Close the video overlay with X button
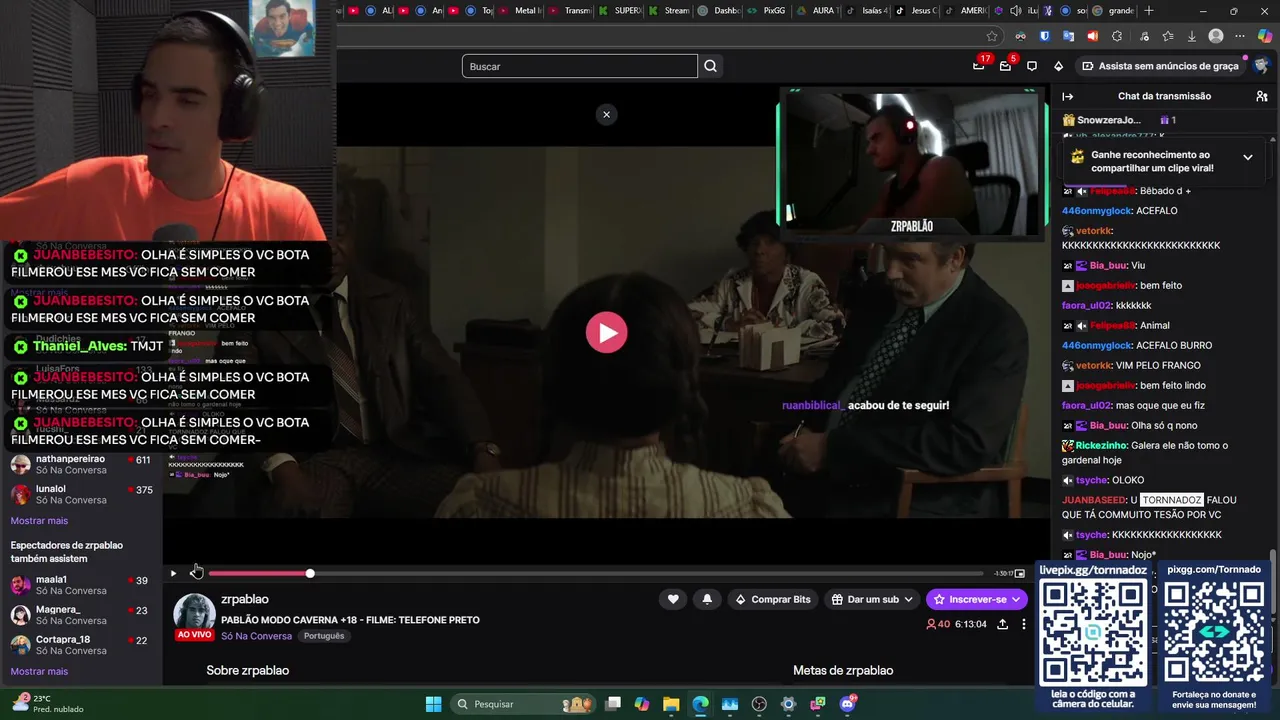This screenshot has width=1280, height=720. pos(606,114)
